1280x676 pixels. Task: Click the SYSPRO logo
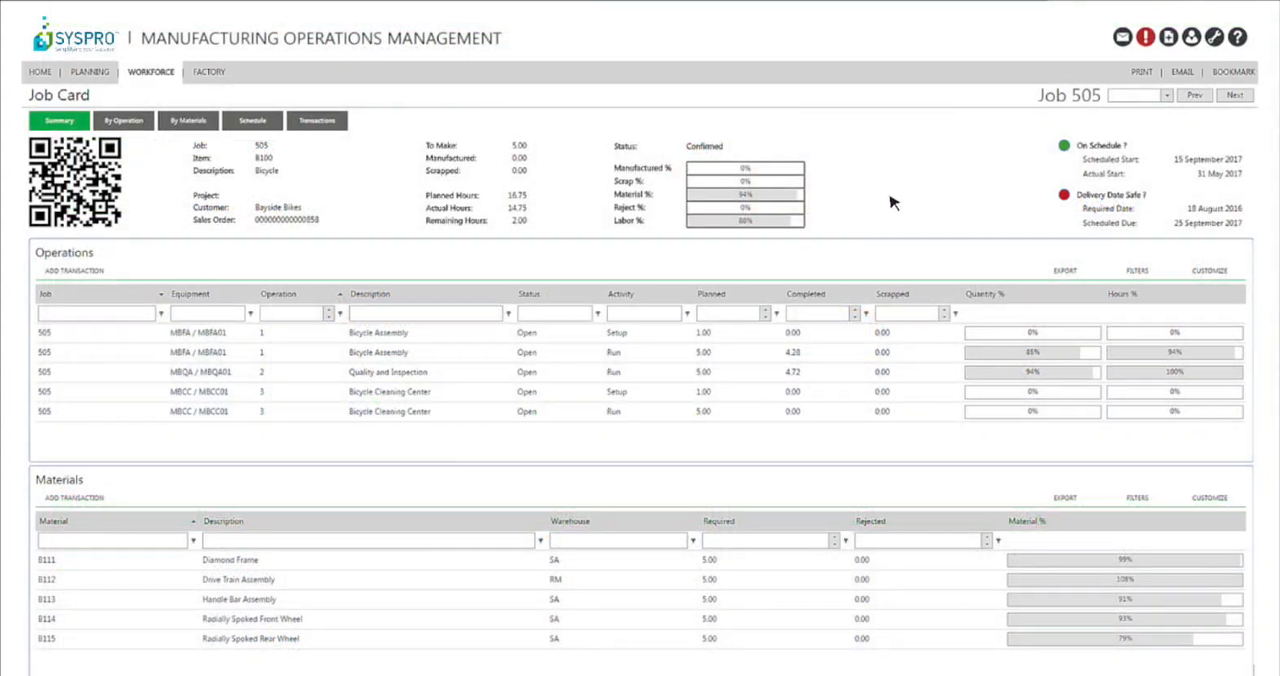[75, 37]
